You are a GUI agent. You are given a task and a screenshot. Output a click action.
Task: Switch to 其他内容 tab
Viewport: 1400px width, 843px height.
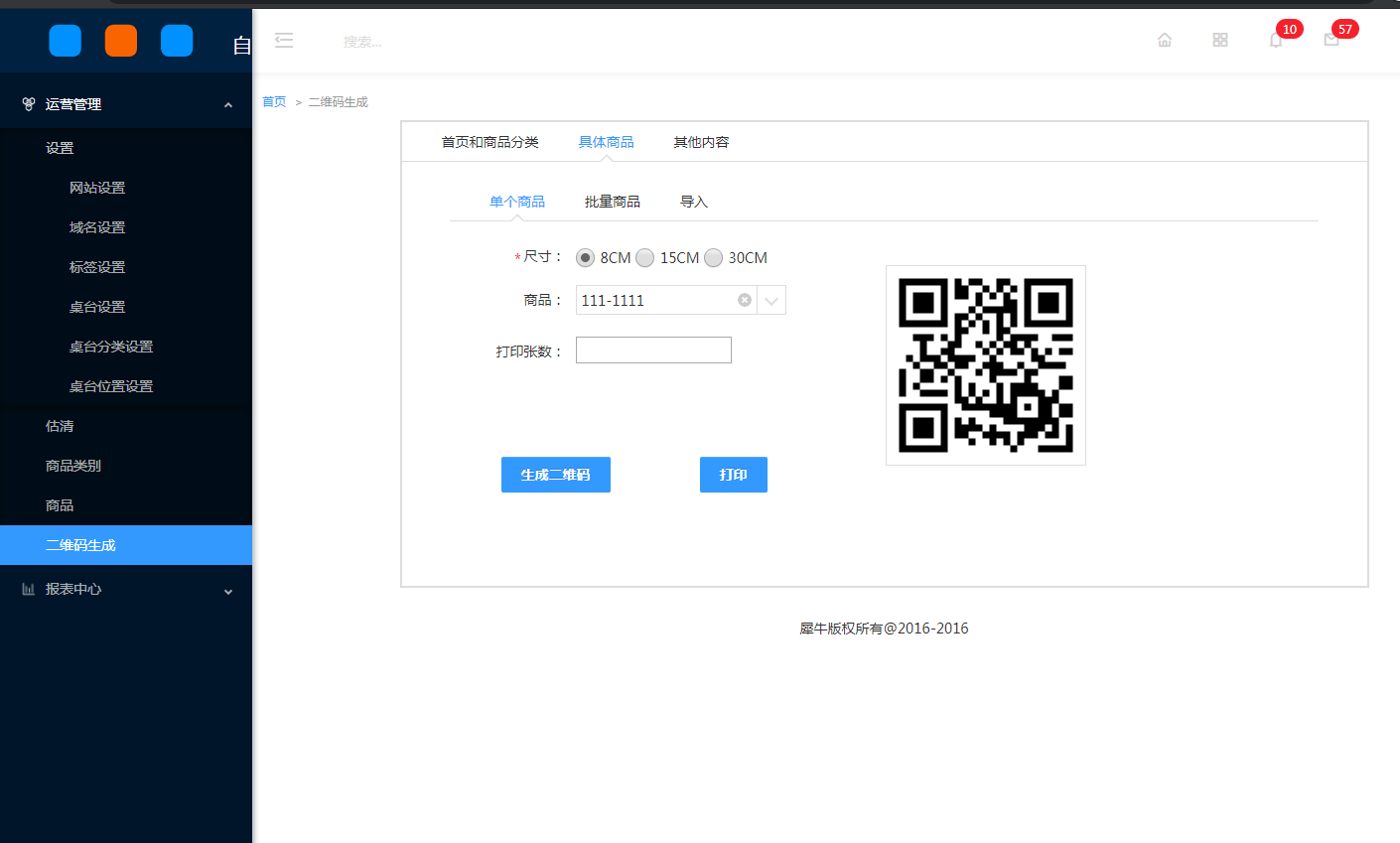[702, 142]
